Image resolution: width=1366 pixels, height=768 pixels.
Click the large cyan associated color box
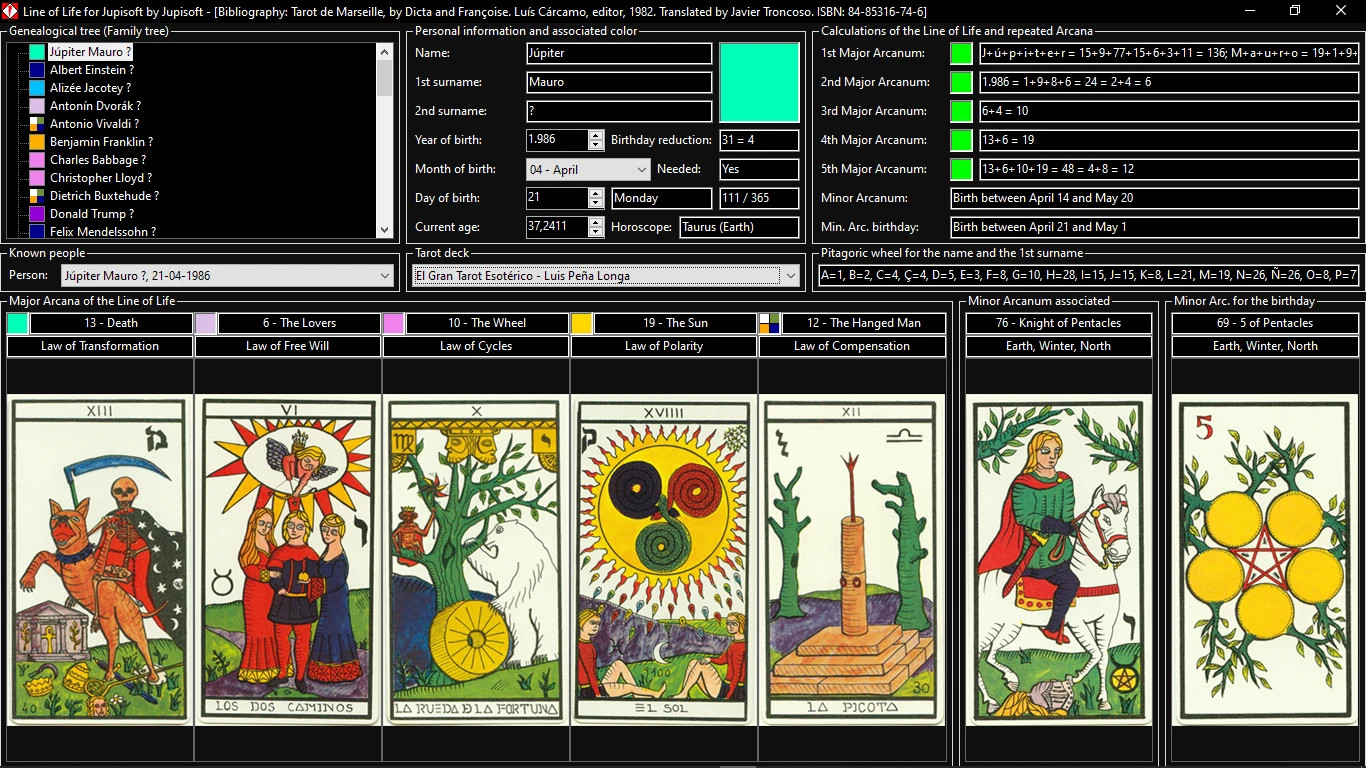759,82
